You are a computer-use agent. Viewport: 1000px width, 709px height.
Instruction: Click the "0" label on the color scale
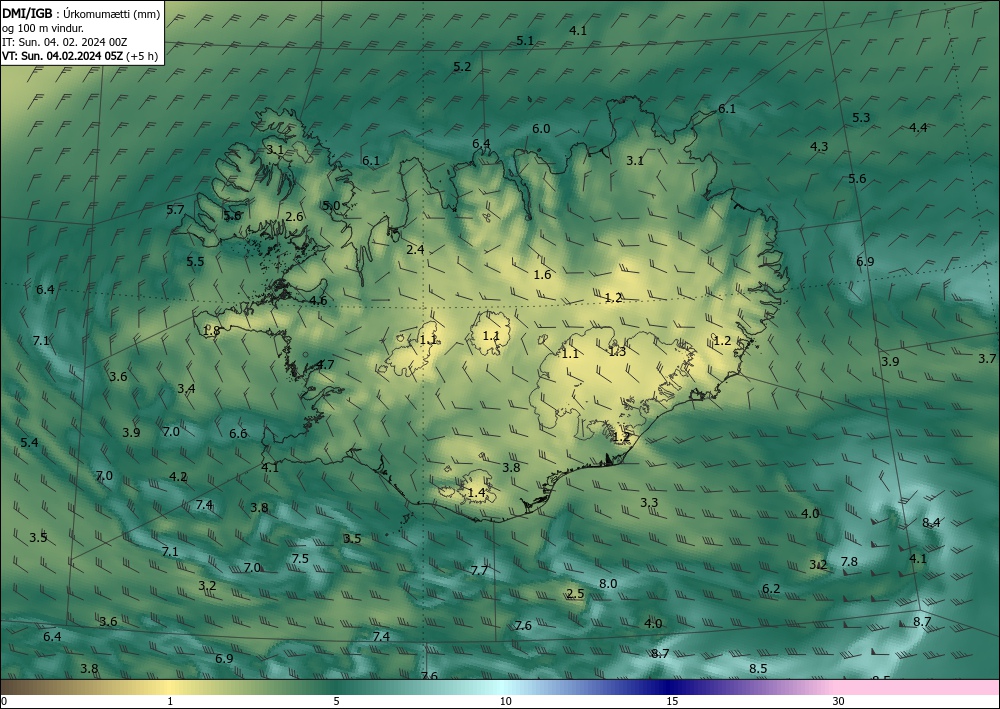(4, 702)
